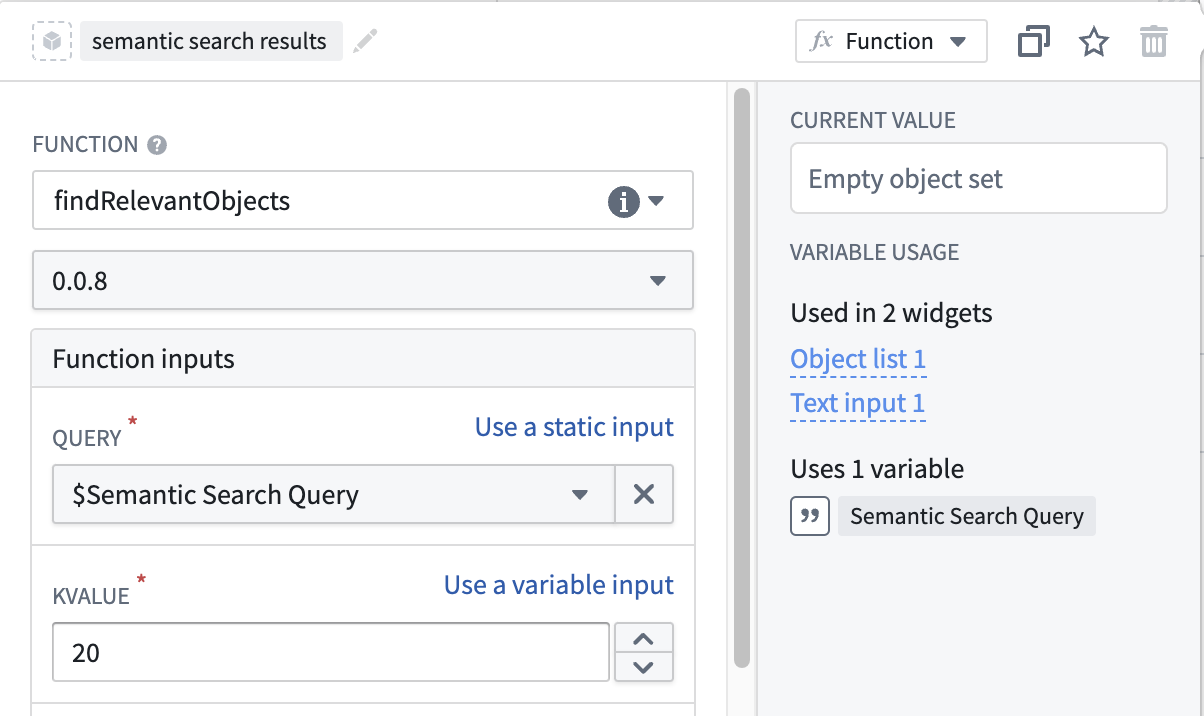Open the $Semantic Search Query dropdown
1204x716 pixels.
click(x=333, y=494)
